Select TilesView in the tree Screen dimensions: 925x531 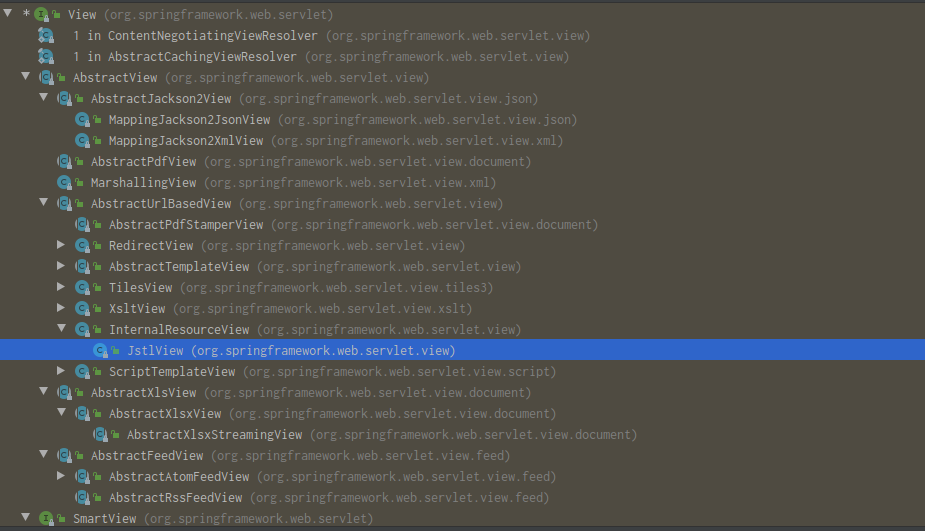tap(140, 288)
